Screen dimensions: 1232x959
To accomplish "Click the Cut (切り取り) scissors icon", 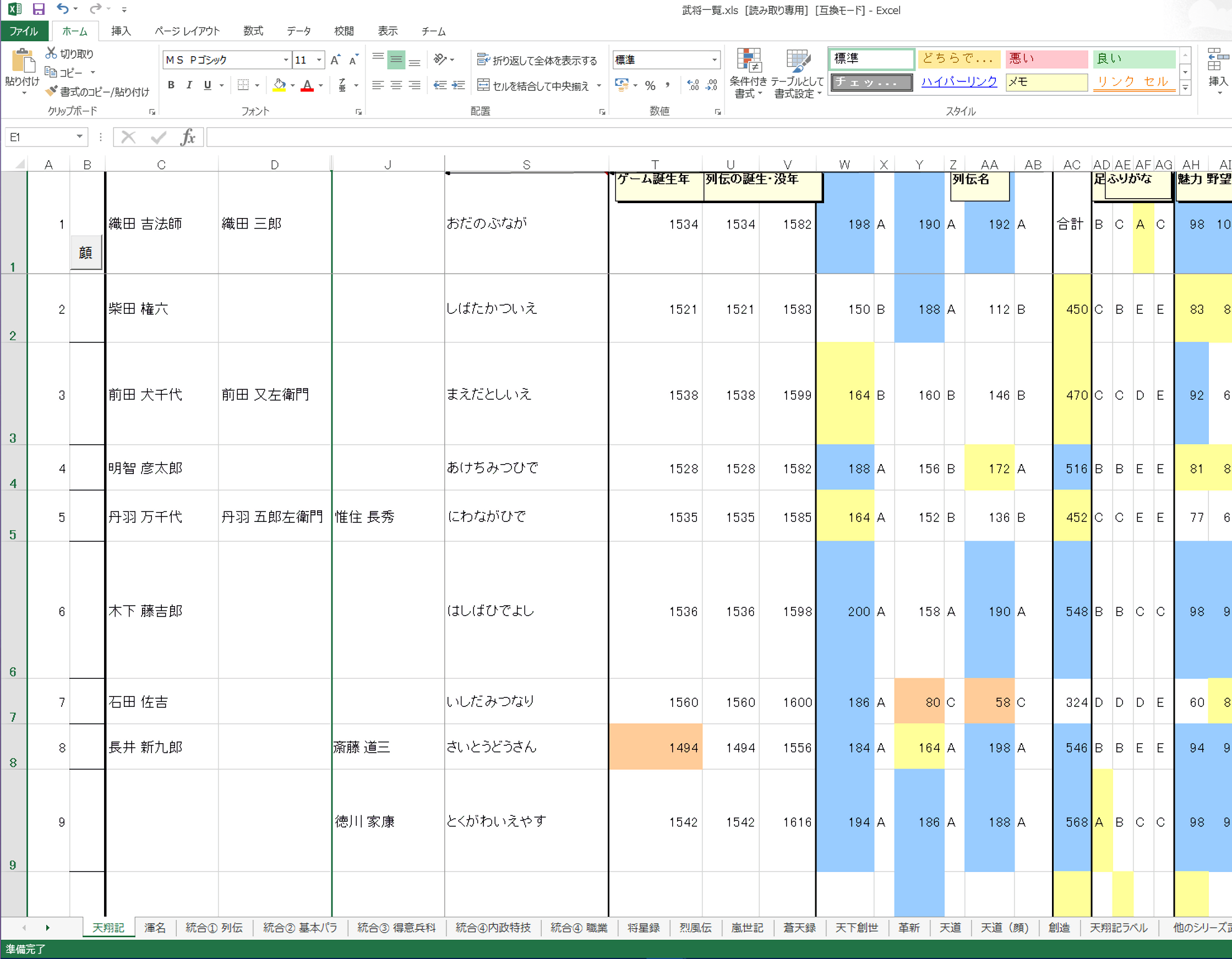I will [51, 53].
